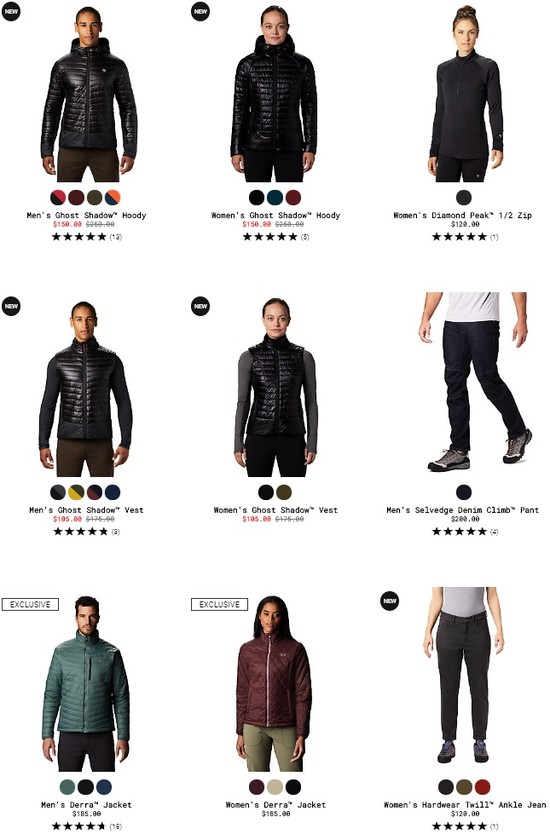Open the Men's Ghost Shadow Vest product image
This screenshot has height=834, width=550.
coord(86,388)
